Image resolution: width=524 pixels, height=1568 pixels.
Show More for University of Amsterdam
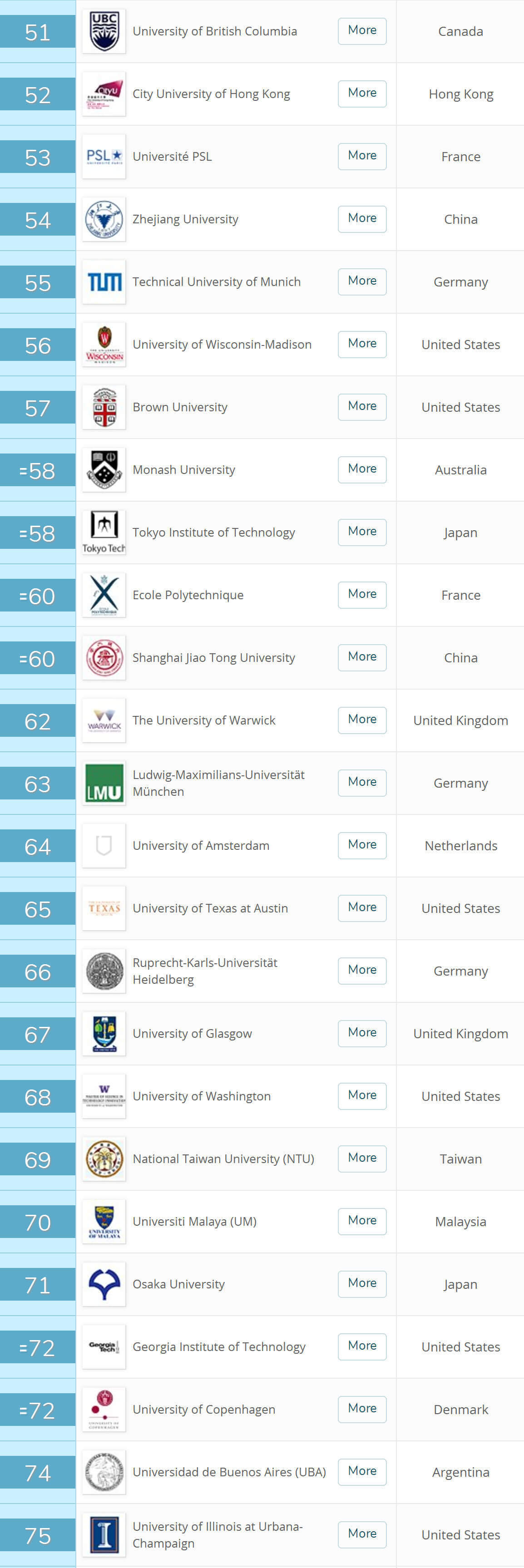[362, 845]
